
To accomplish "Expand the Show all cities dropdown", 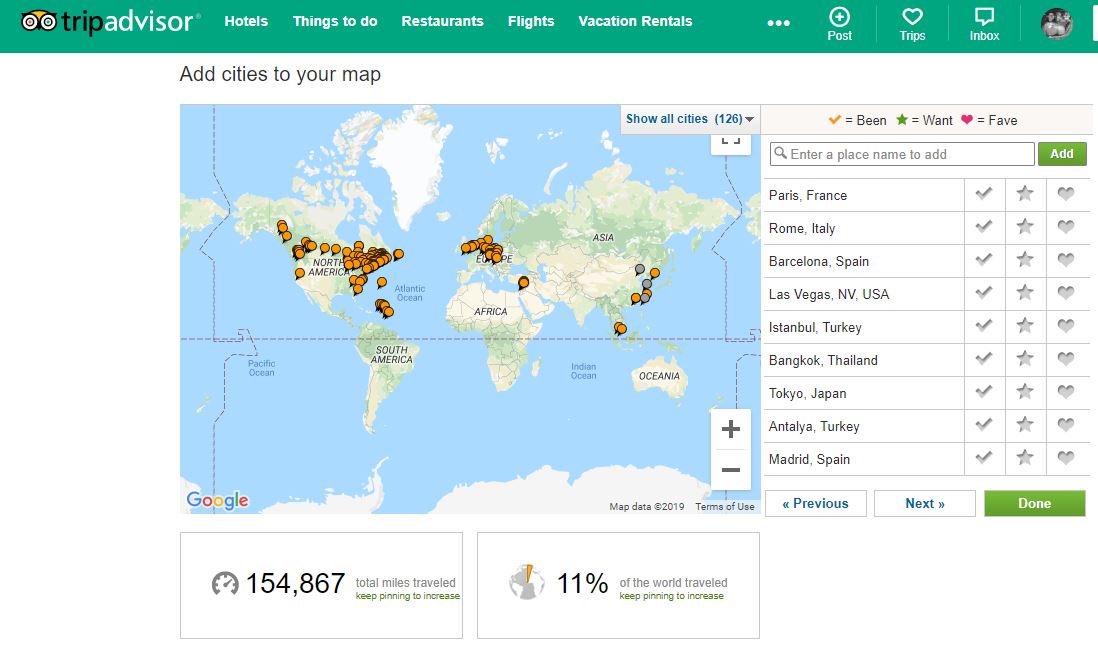I will pyautogui.click(x=690, y=119).
